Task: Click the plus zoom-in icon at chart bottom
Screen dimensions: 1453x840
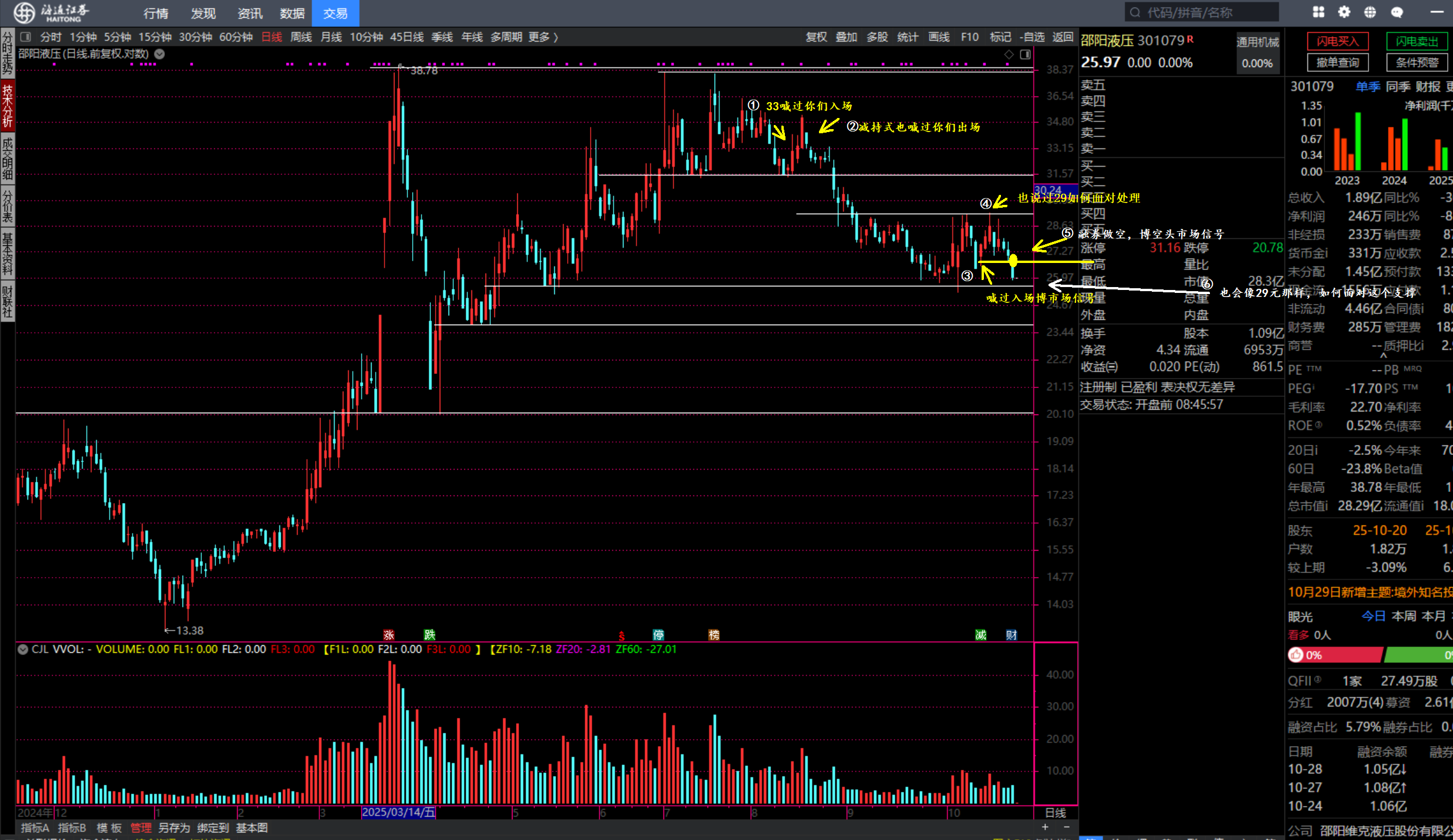Action: (1045, 827)
